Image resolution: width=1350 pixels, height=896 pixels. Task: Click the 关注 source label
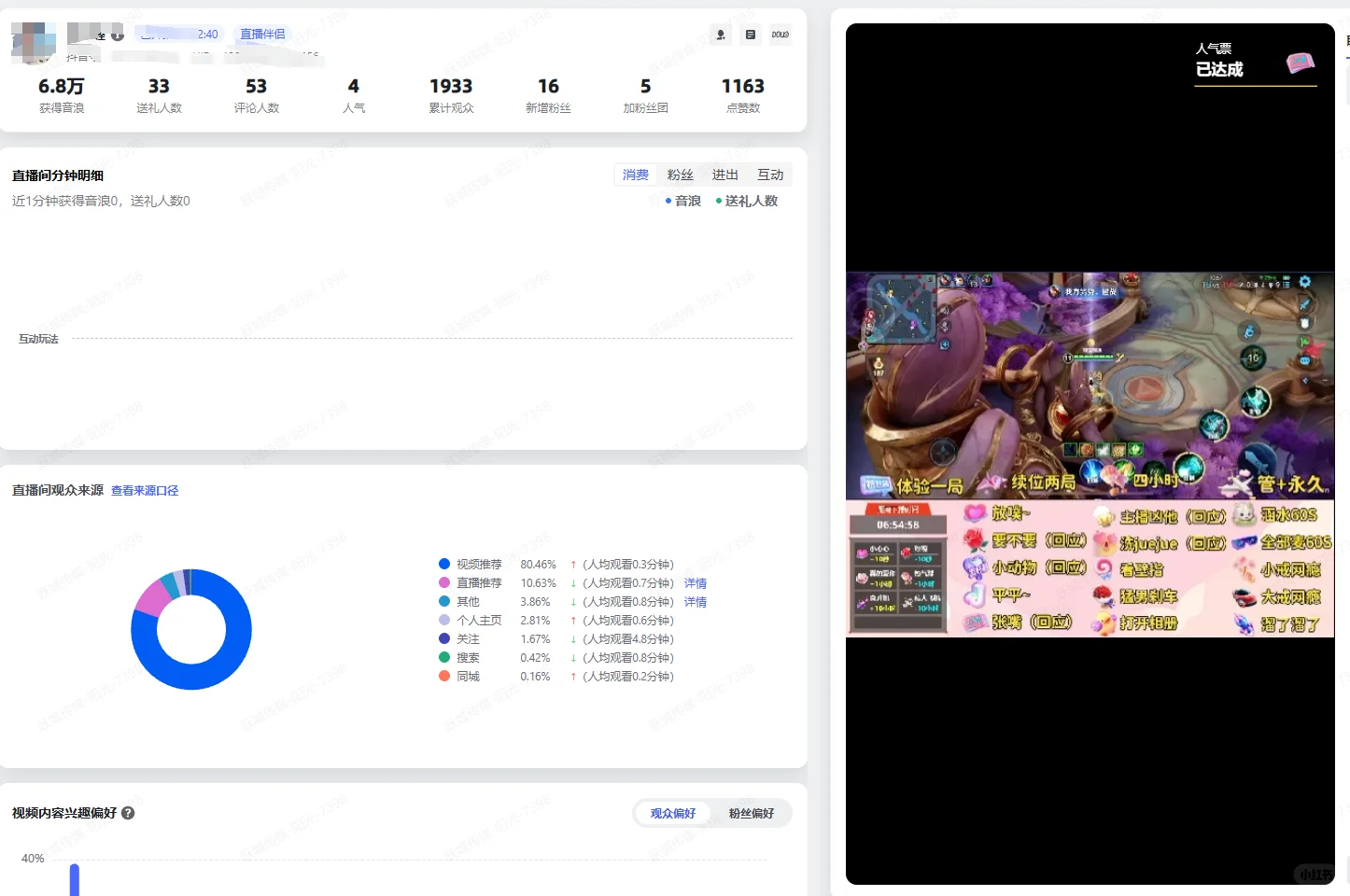[x=468, y=639]
